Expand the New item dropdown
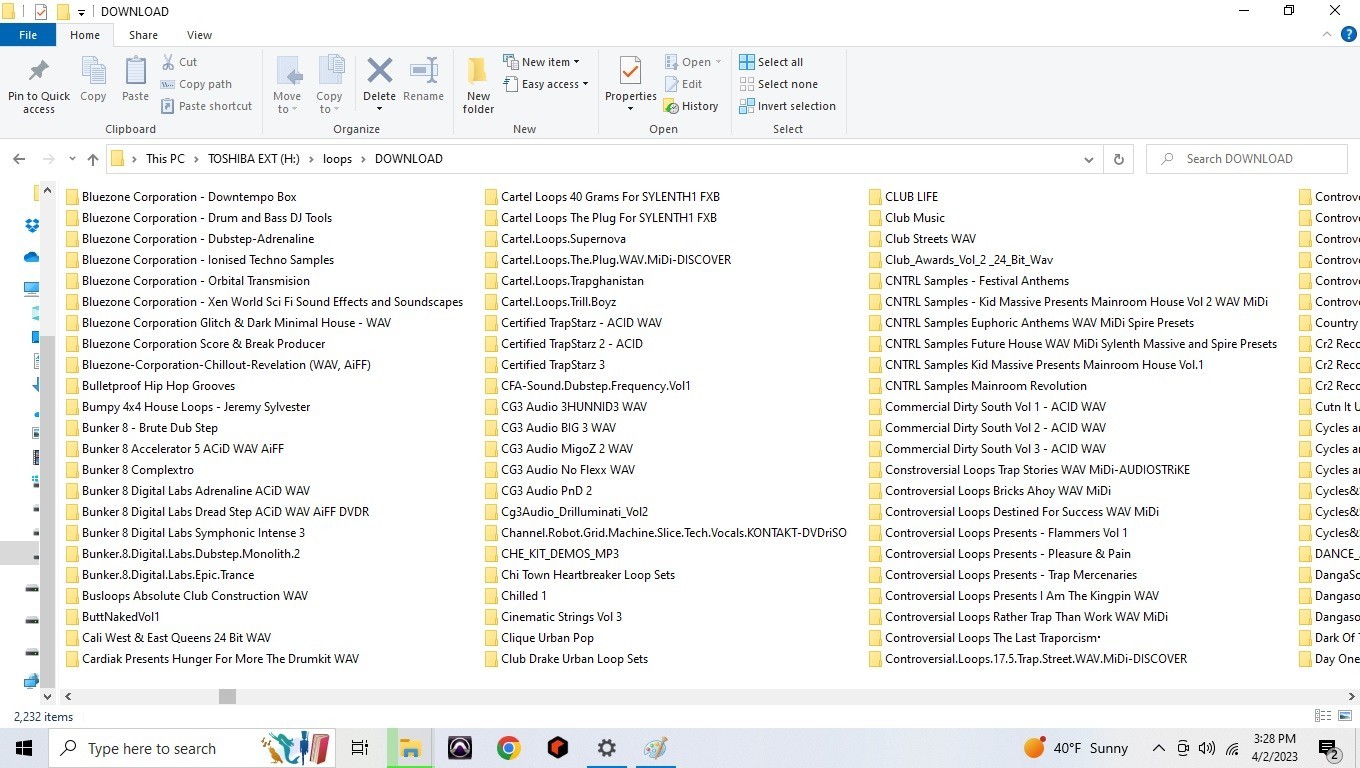1360x768 pixels. [576, 62]
